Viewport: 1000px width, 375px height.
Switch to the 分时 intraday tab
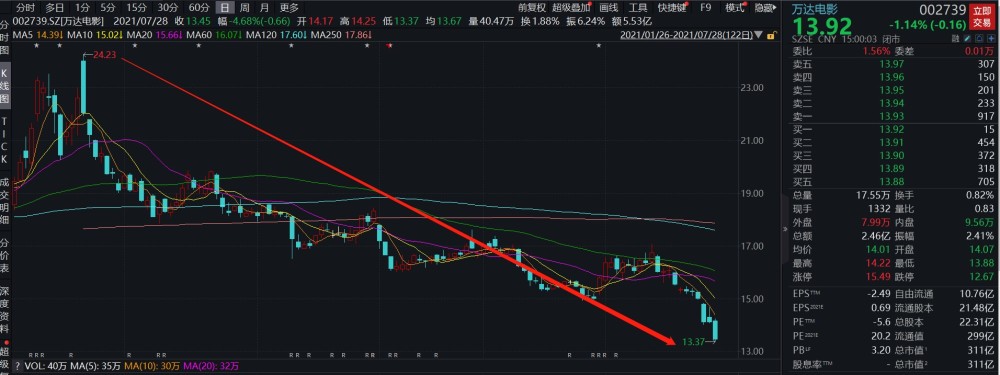(x=25, y=8)
